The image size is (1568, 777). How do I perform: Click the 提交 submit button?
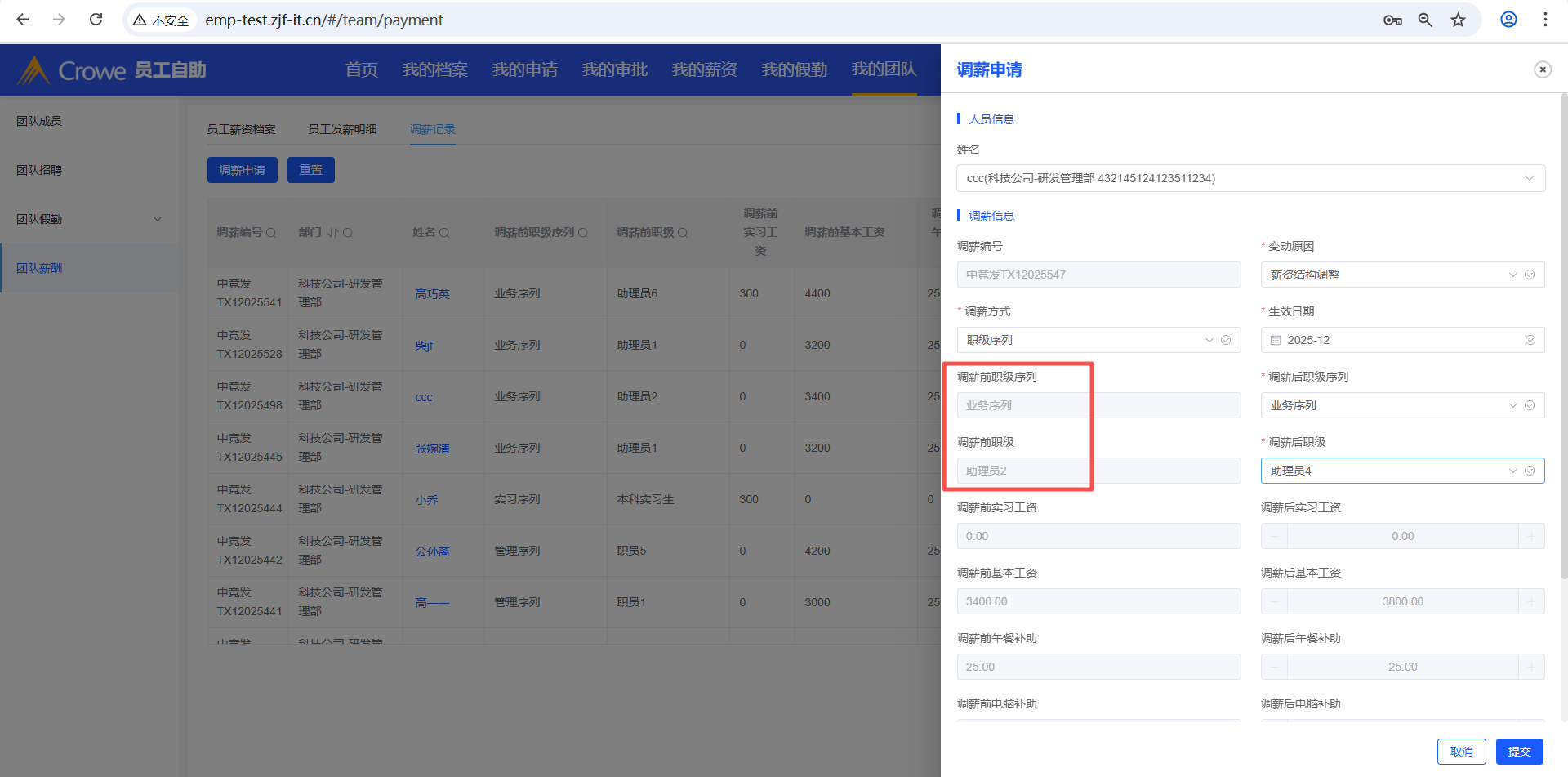pos(1519,752)
